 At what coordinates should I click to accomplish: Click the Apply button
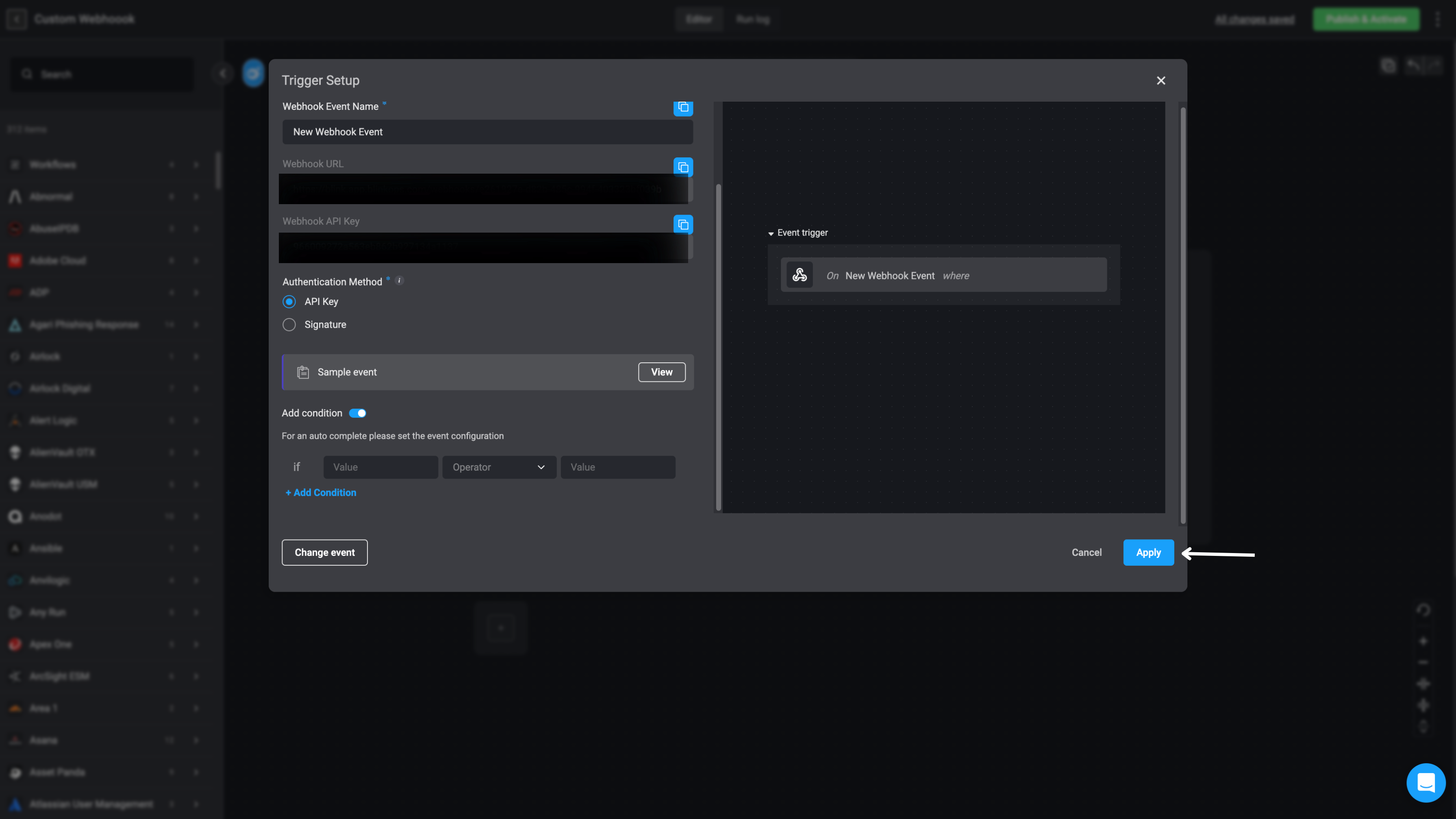click(x=1148, y=553)
